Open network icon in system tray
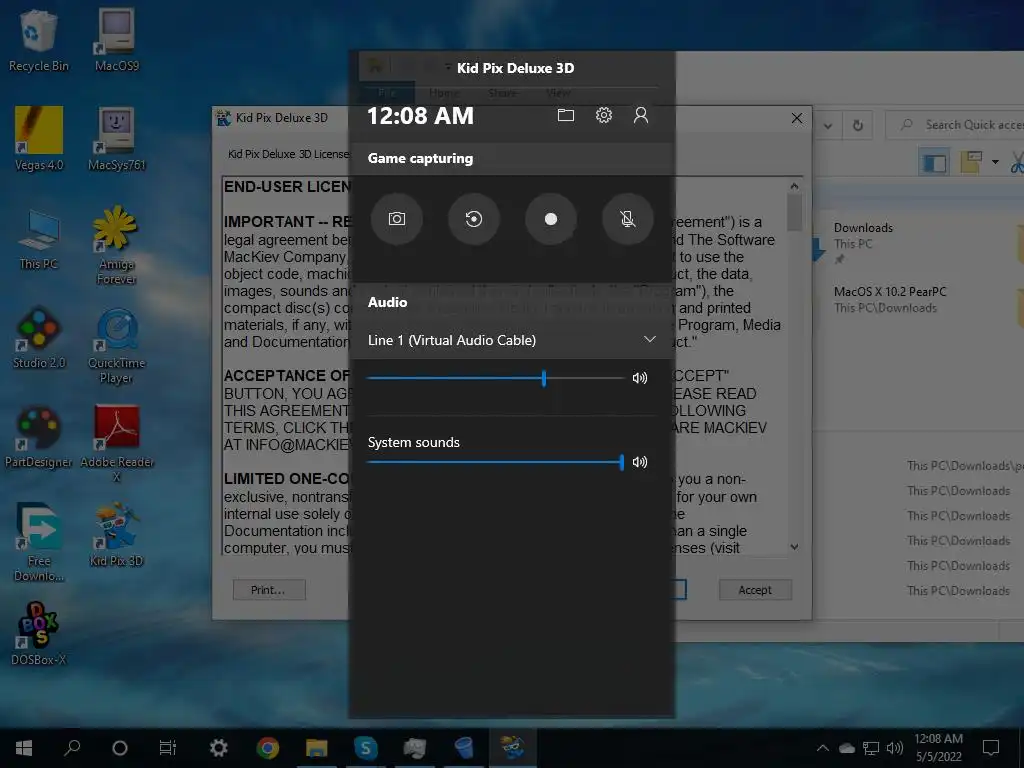The width and height of the screenshot is (1024, 768). pyautogui.click(x=871, y=748)
